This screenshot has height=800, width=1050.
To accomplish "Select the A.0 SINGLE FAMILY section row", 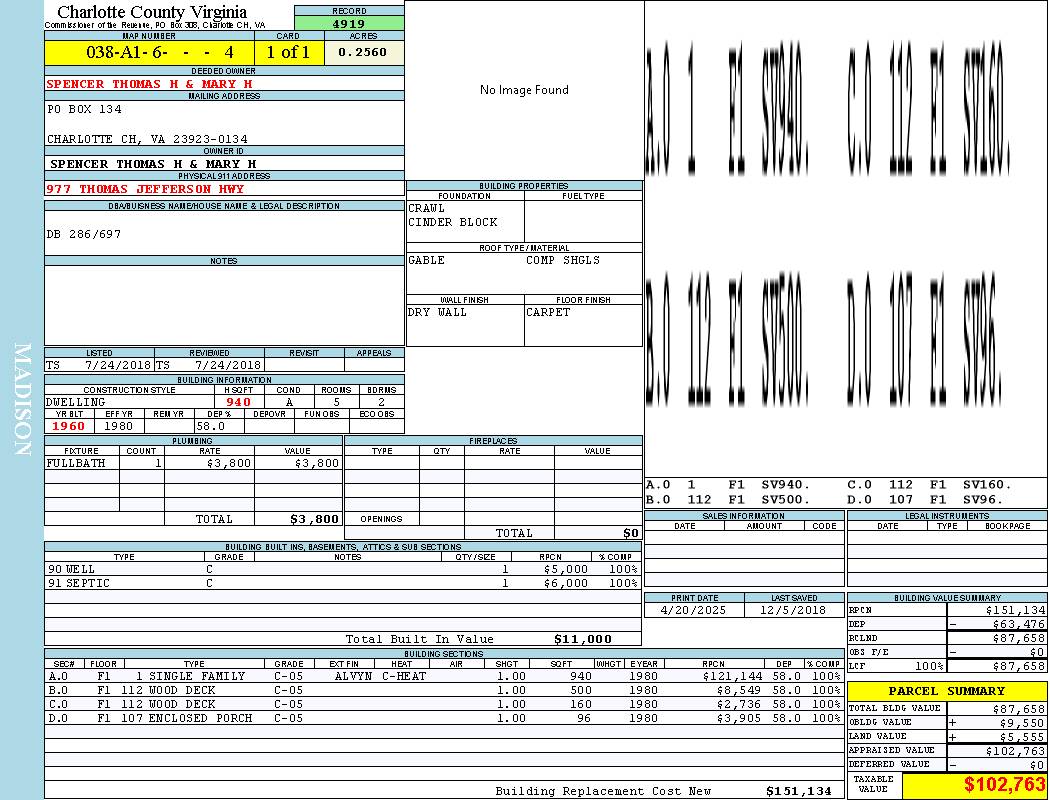I will pos(444,676).
